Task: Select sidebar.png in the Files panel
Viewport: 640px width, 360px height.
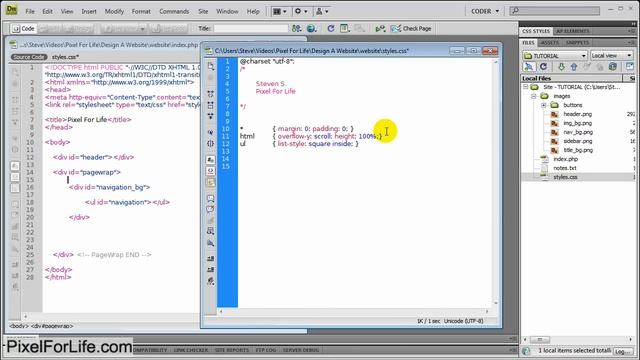Action: pyautogui.click(x=577, y=141)
